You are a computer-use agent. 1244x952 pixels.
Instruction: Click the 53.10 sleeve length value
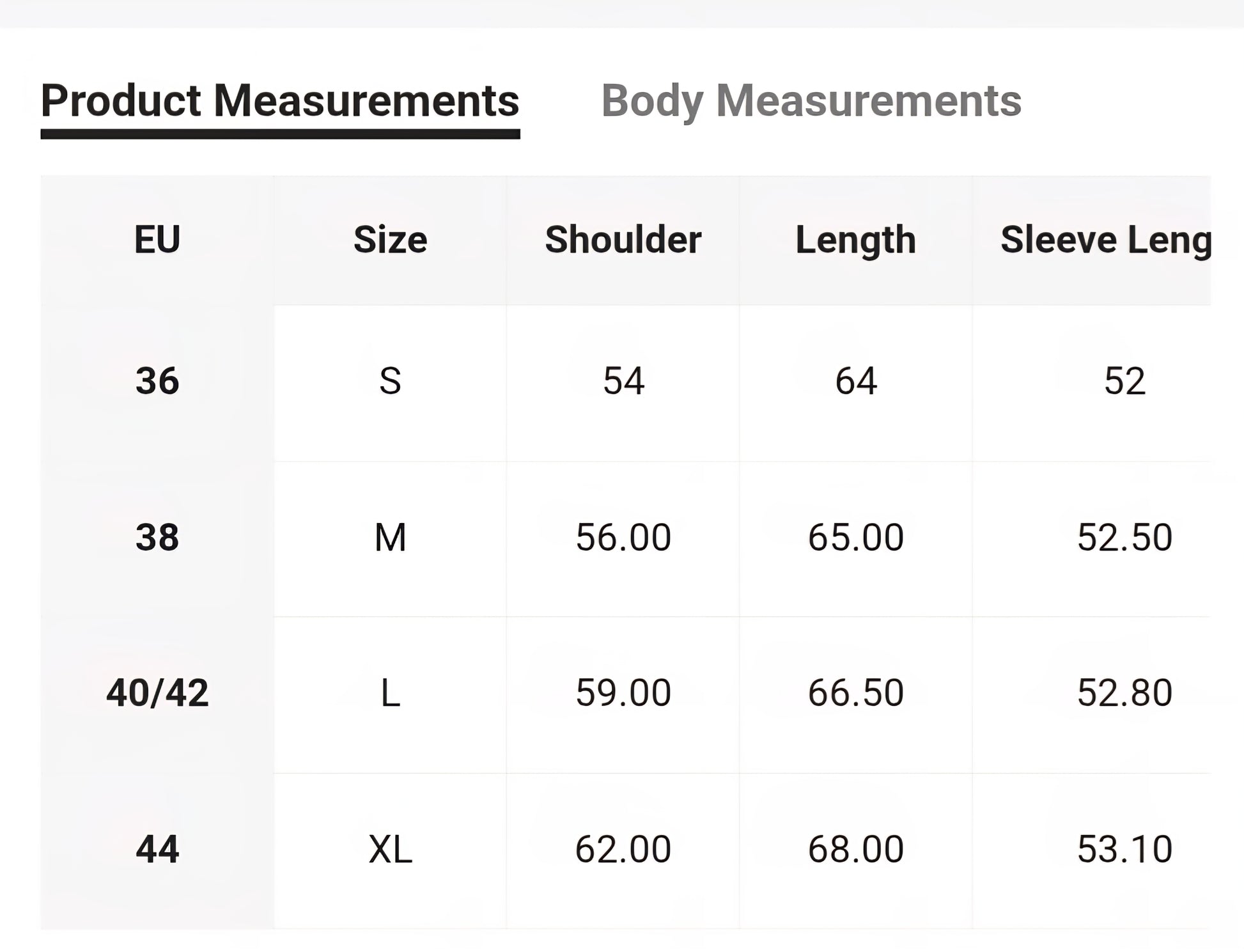tap(1124, 850)
